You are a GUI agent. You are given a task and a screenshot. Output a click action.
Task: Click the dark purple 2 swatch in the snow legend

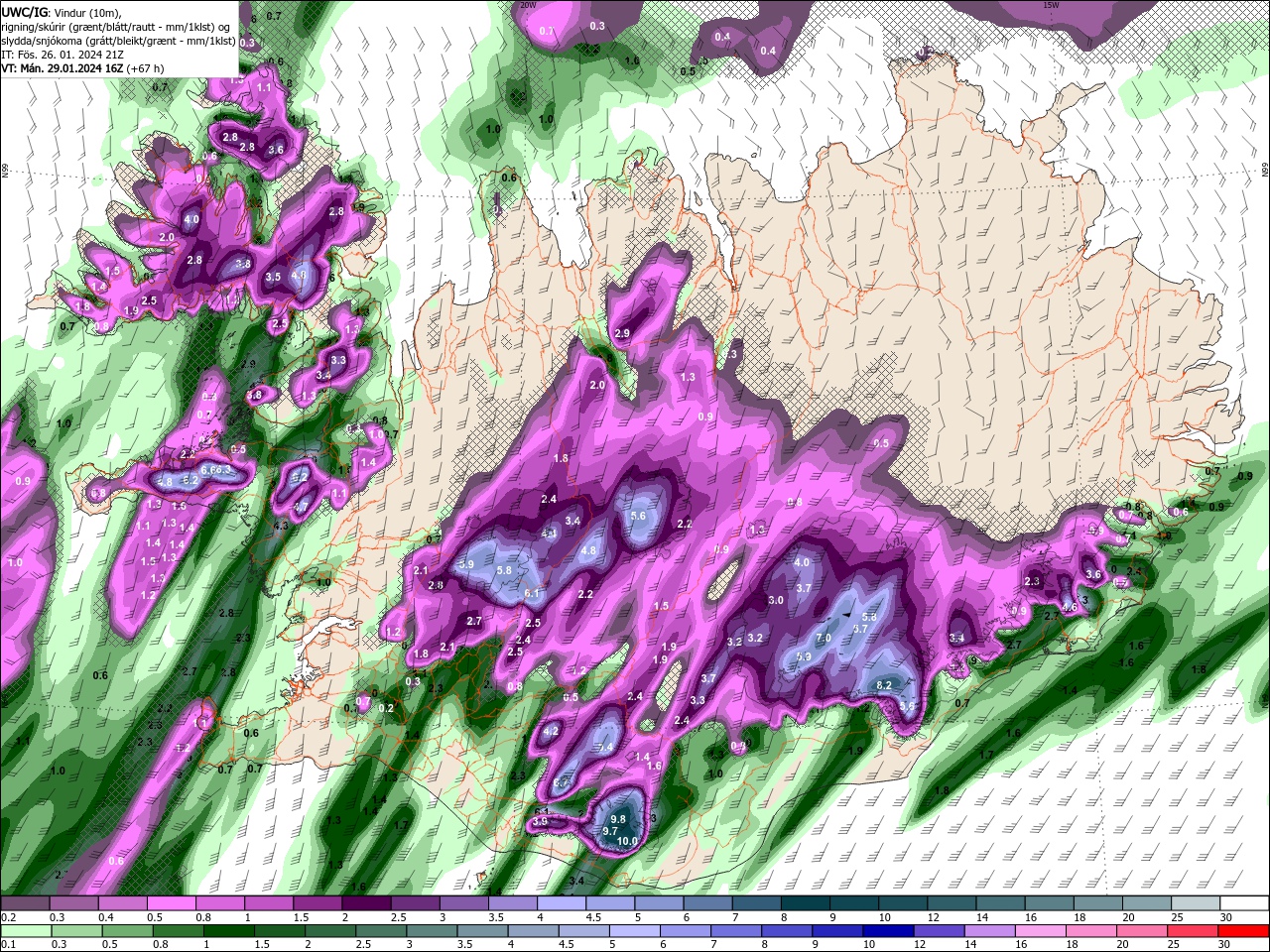click(x=366, y=903)
